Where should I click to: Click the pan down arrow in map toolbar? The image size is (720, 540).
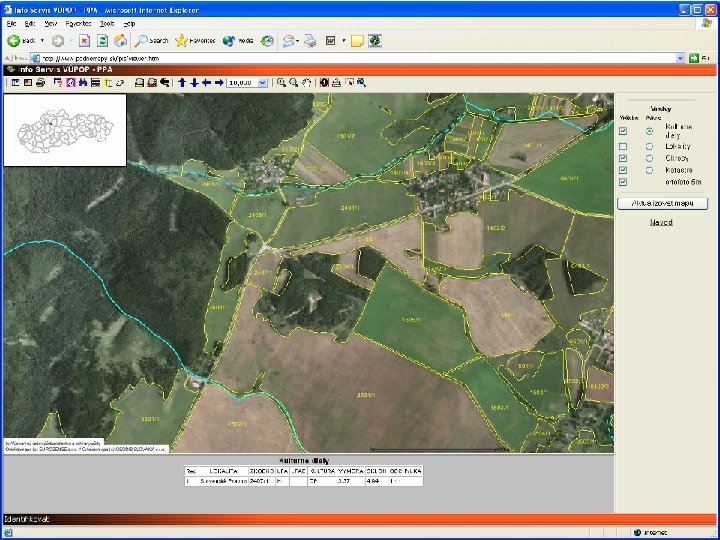coord(194,84)
